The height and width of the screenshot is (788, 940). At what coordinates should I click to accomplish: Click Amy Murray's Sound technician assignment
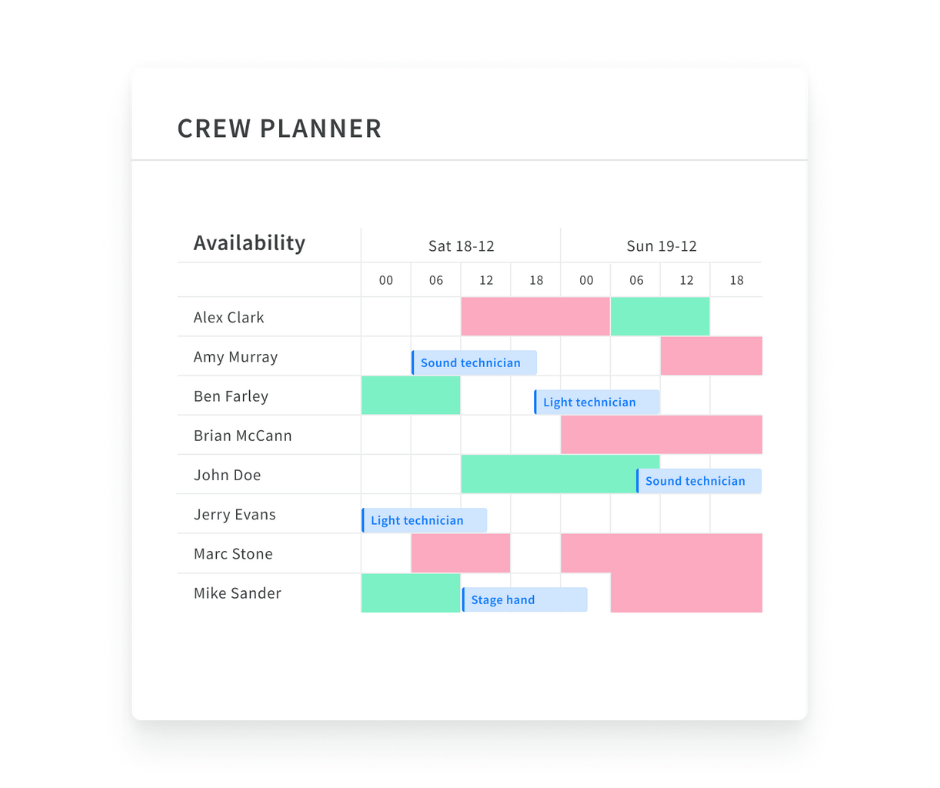[474, 363]
